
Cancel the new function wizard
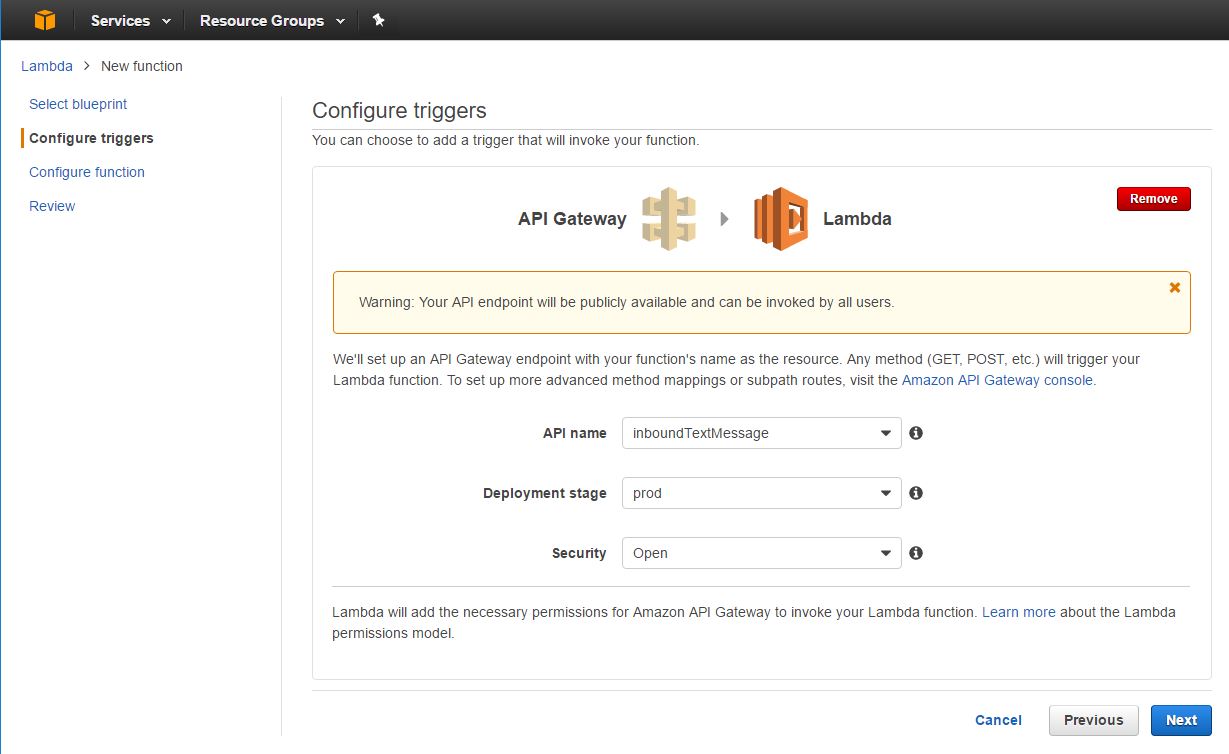point(998,720)
